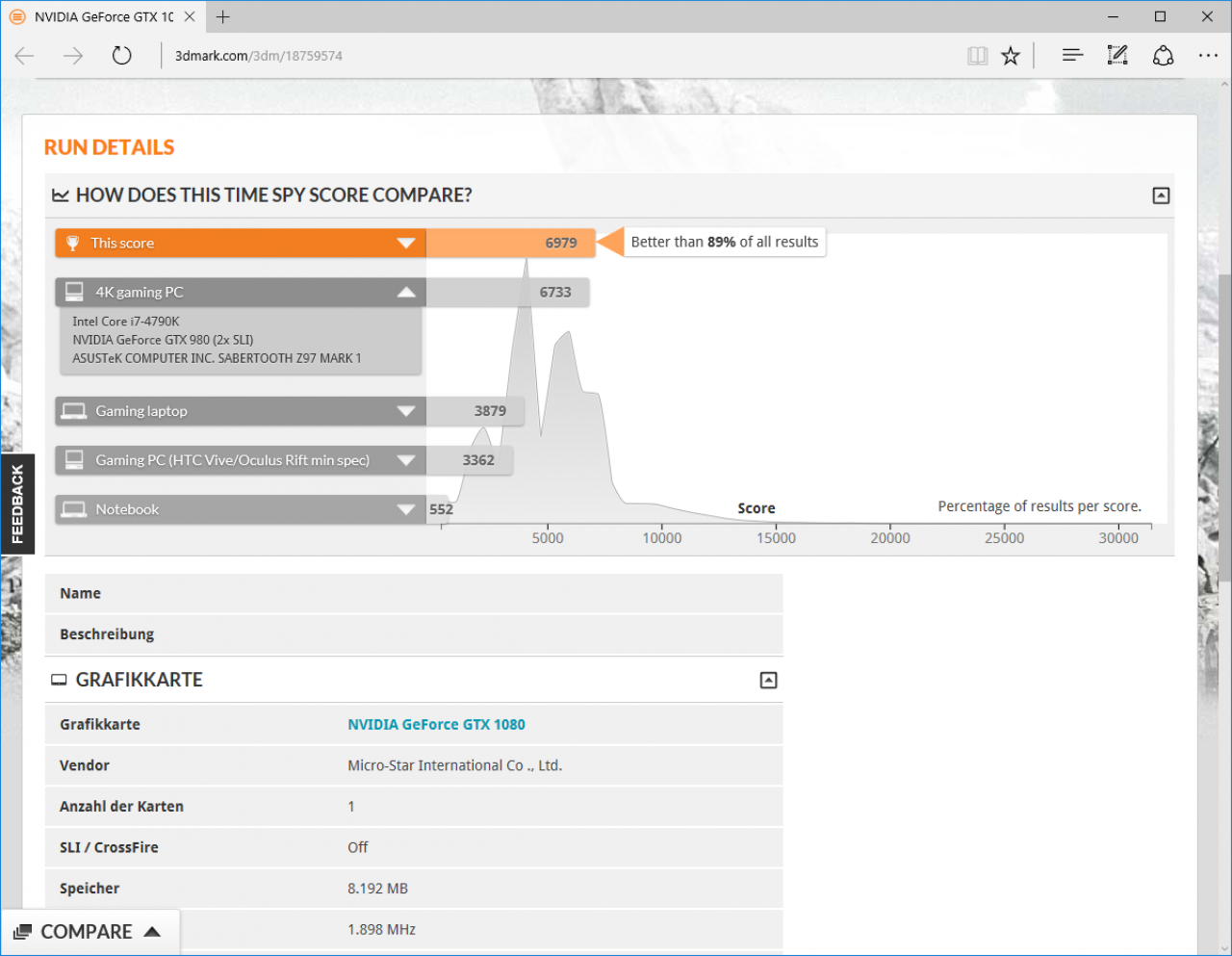1232x956 pixels.
Task: Expand Gaming PC HTC Vive min spec entry
Action: [x=406, y=460]
